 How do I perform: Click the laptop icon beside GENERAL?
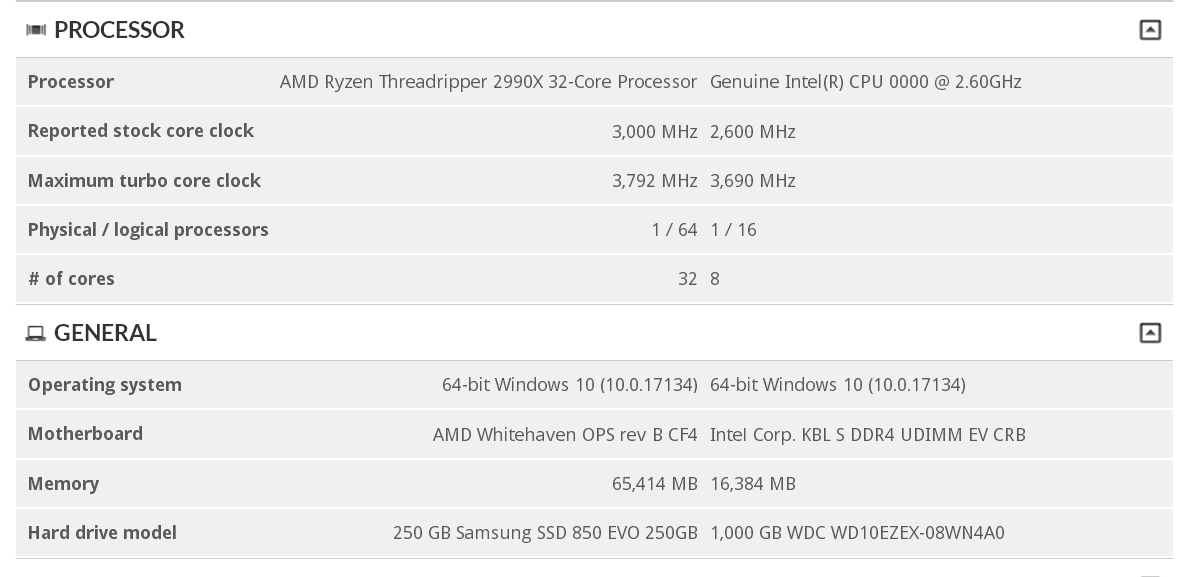click(x=36, y=334)
